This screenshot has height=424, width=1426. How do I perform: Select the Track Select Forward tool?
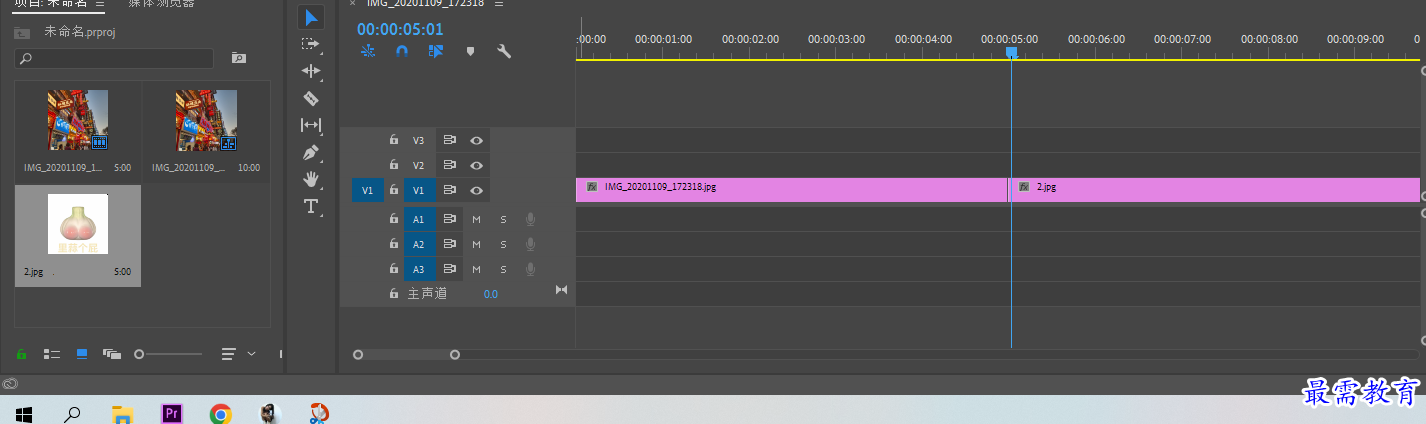click(311, 44)
